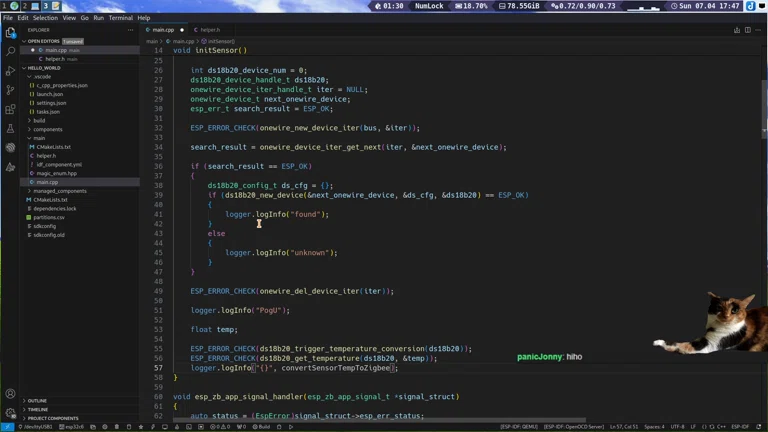The width and height of the screenshot is (768, 432).
Task: Open the Manage gear icon
Action: tap(11, 414)
